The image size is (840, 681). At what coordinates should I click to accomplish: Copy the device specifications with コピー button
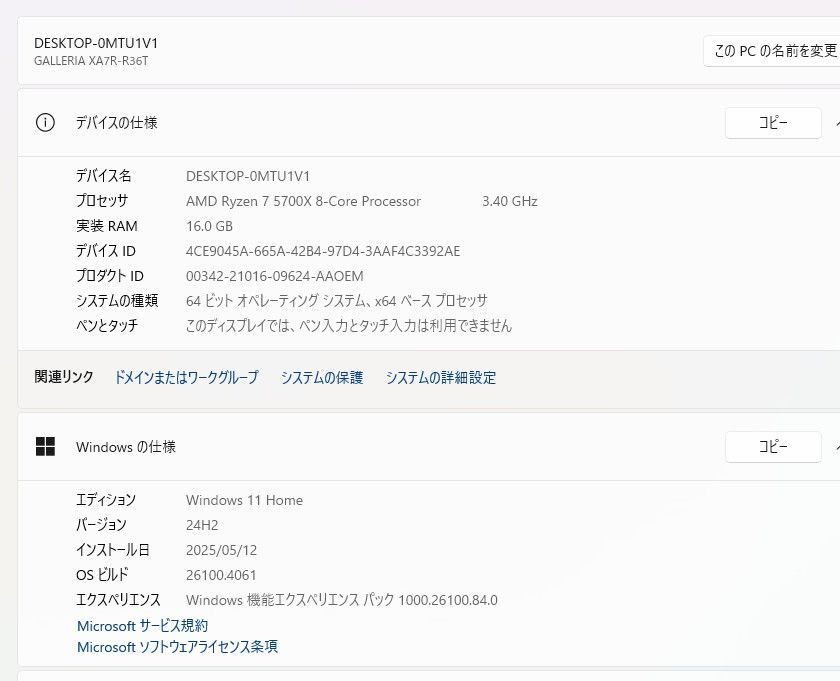coord(773,123)
